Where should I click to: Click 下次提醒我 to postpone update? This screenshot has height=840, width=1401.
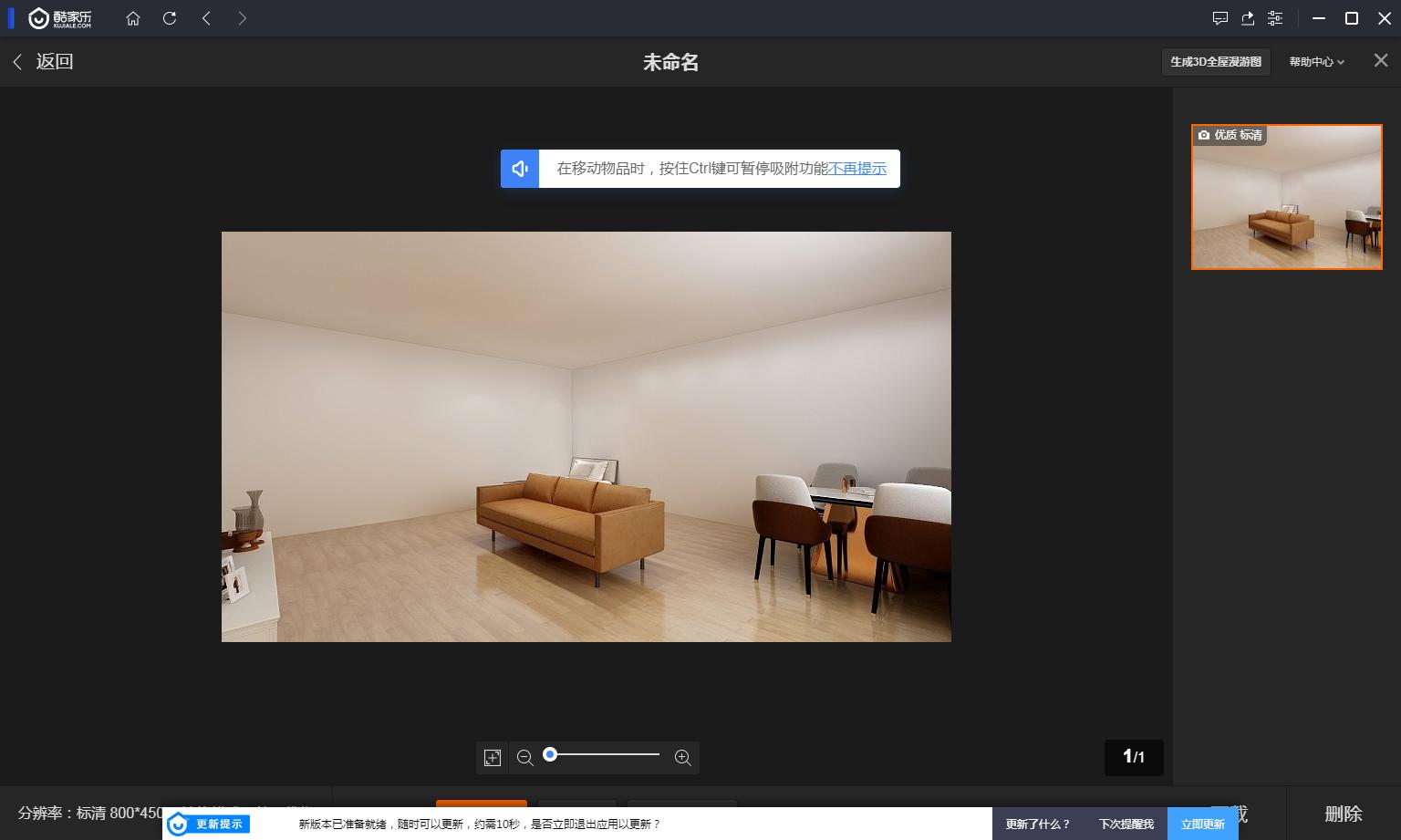(x=1125, y=823)
